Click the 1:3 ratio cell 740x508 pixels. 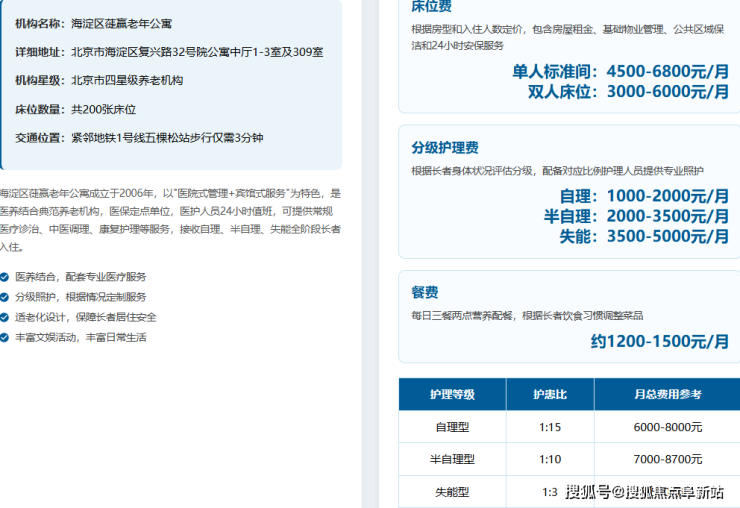pos(550,492)
